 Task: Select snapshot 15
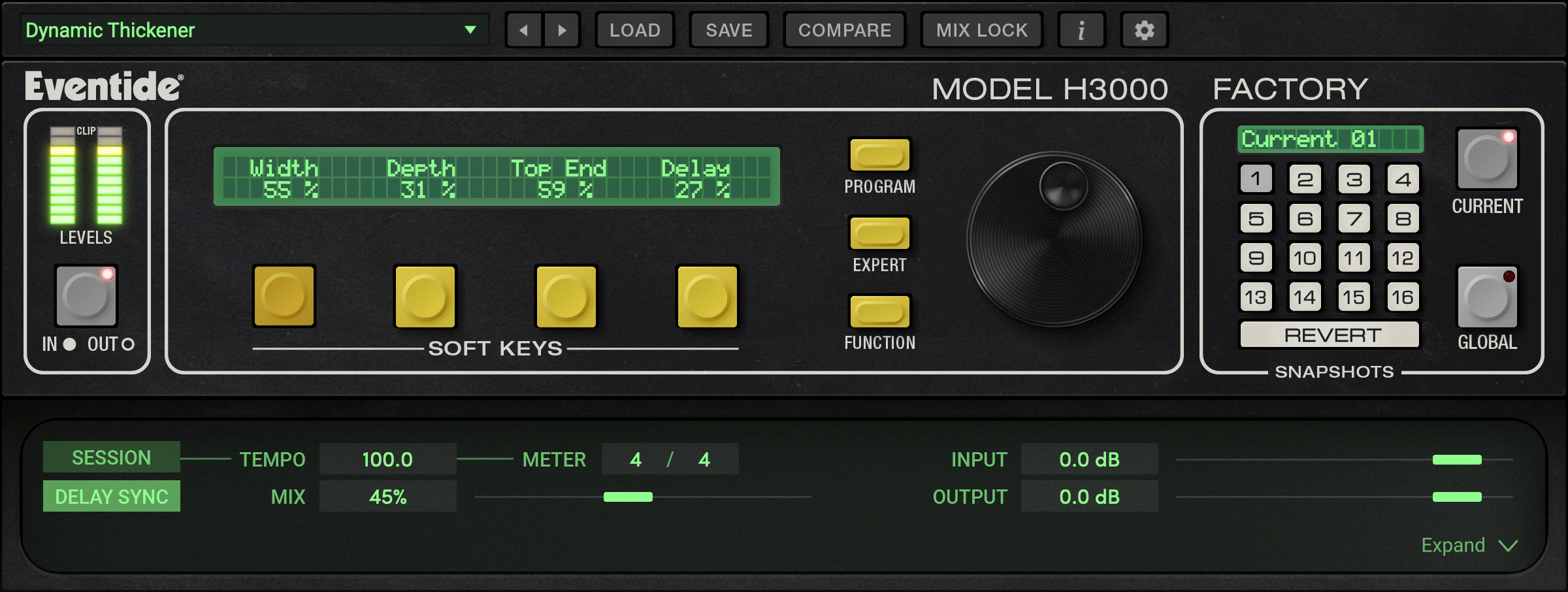point(1354,297)
